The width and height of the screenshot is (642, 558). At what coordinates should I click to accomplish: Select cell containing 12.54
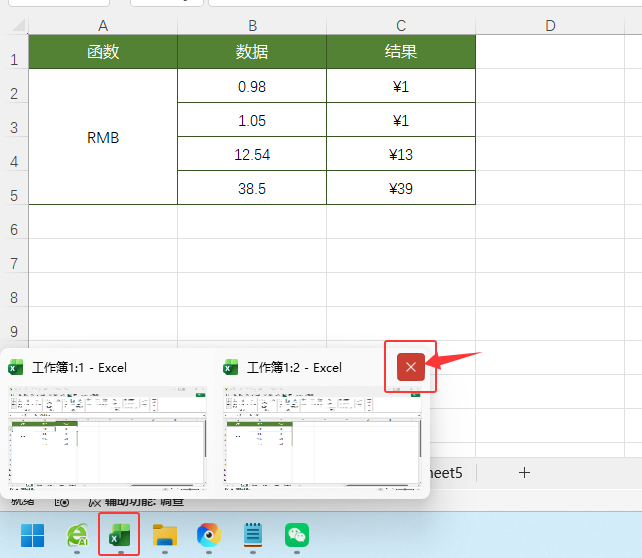click(x=252, y=154)
